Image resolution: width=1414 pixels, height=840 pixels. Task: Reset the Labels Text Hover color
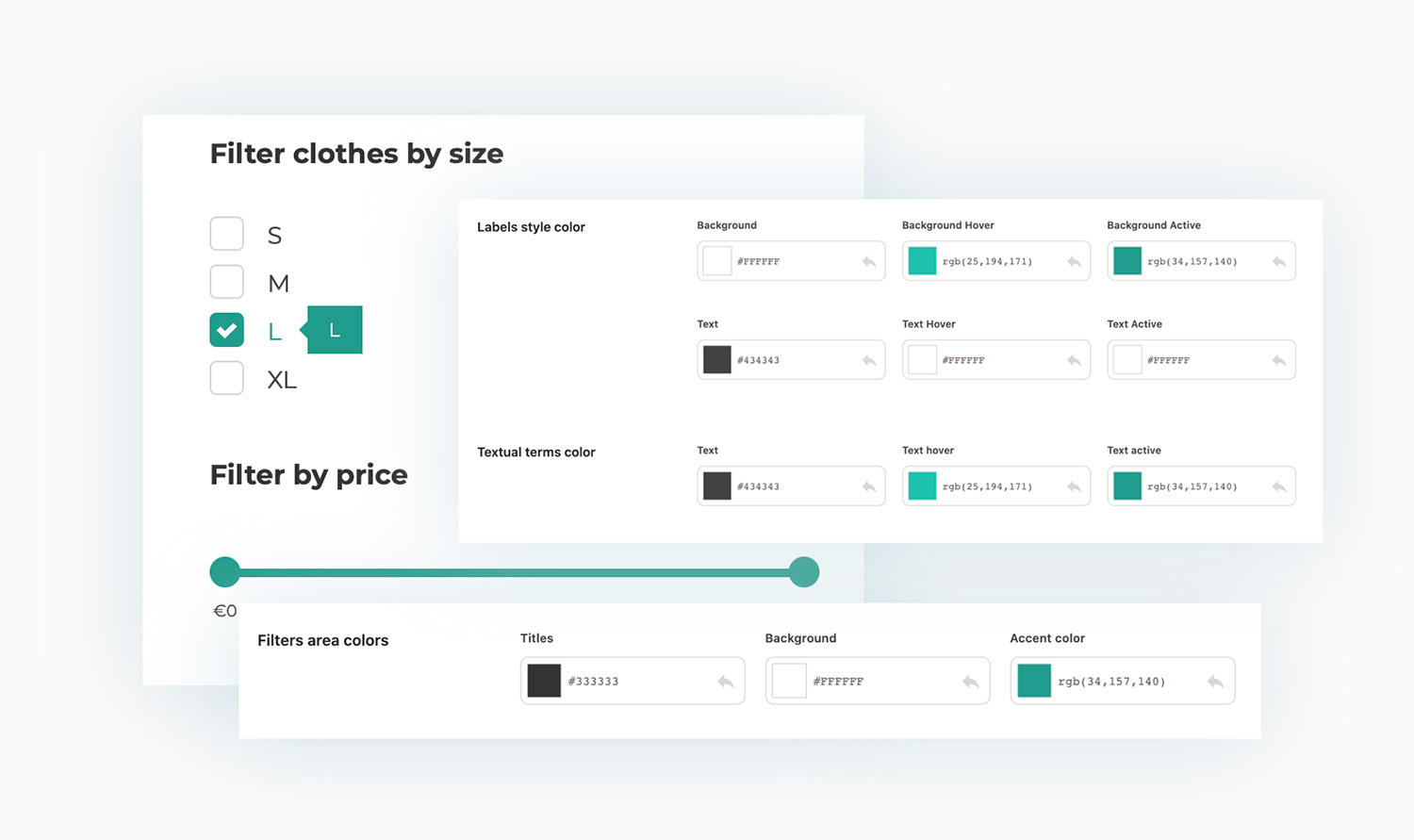tap(1074, 361)
